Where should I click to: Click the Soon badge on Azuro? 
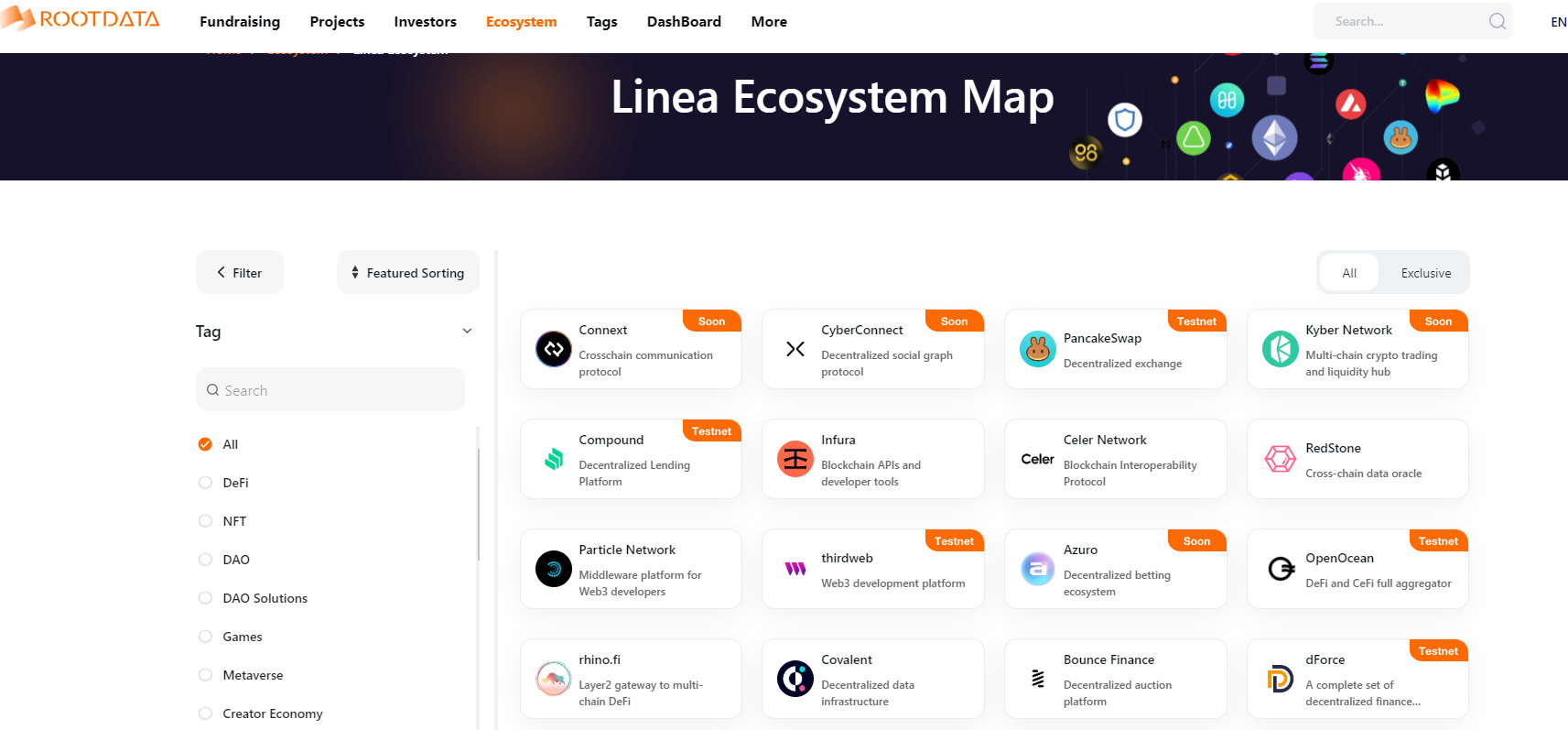(x=1196, y=541)
